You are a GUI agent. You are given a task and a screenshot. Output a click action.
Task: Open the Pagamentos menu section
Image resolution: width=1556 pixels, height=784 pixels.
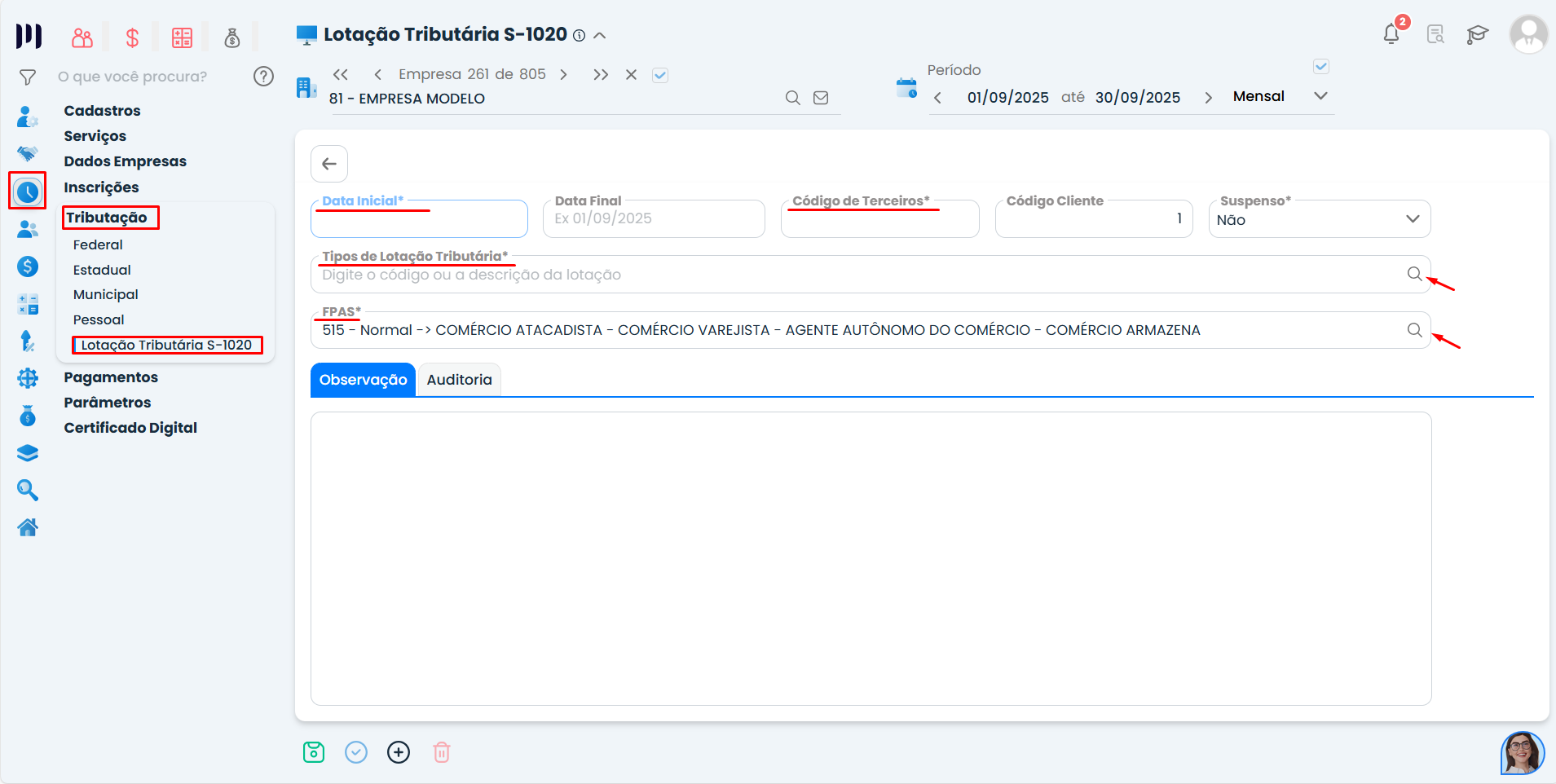pyautogui.click(x=111, y=377)
